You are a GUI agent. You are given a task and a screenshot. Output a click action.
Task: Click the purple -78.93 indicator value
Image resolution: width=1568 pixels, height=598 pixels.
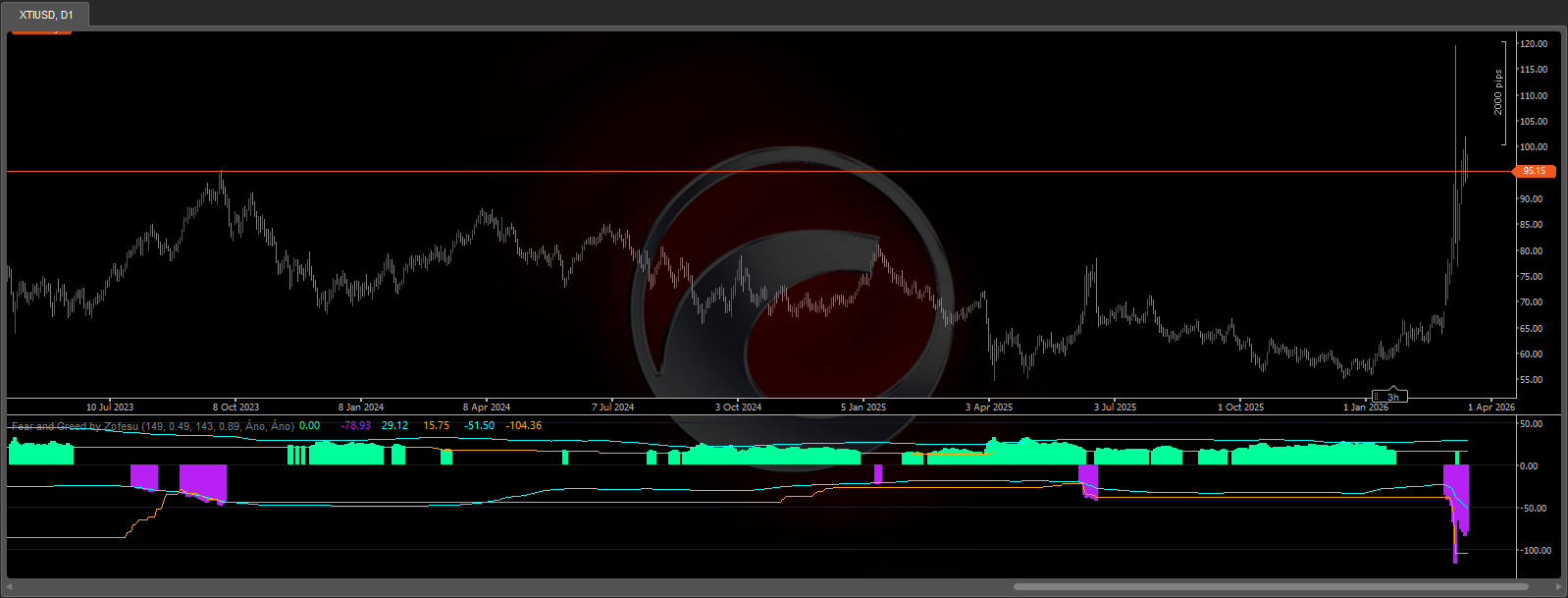click(355, 426)
